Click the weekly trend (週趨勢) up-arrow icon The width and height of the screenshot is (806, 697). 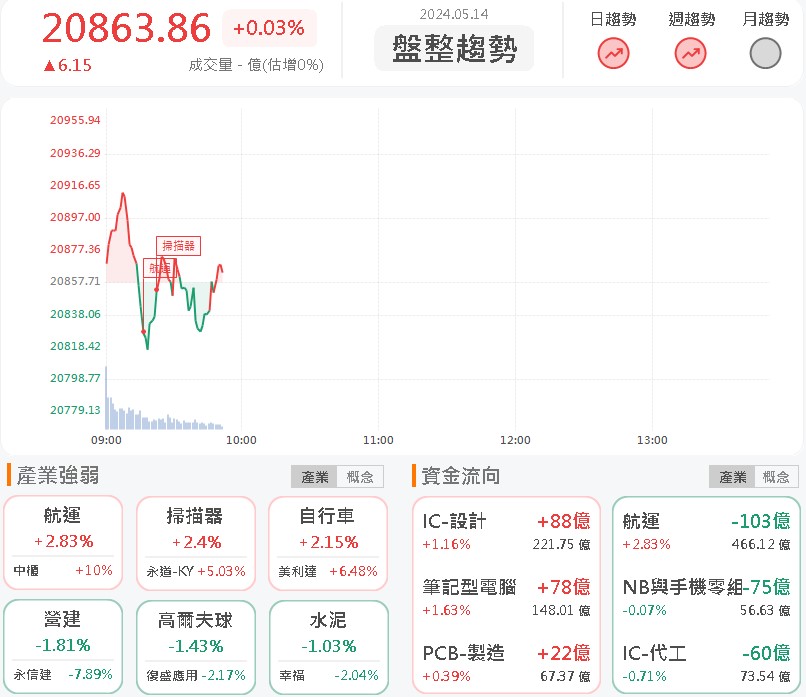(x=690, y=53)
